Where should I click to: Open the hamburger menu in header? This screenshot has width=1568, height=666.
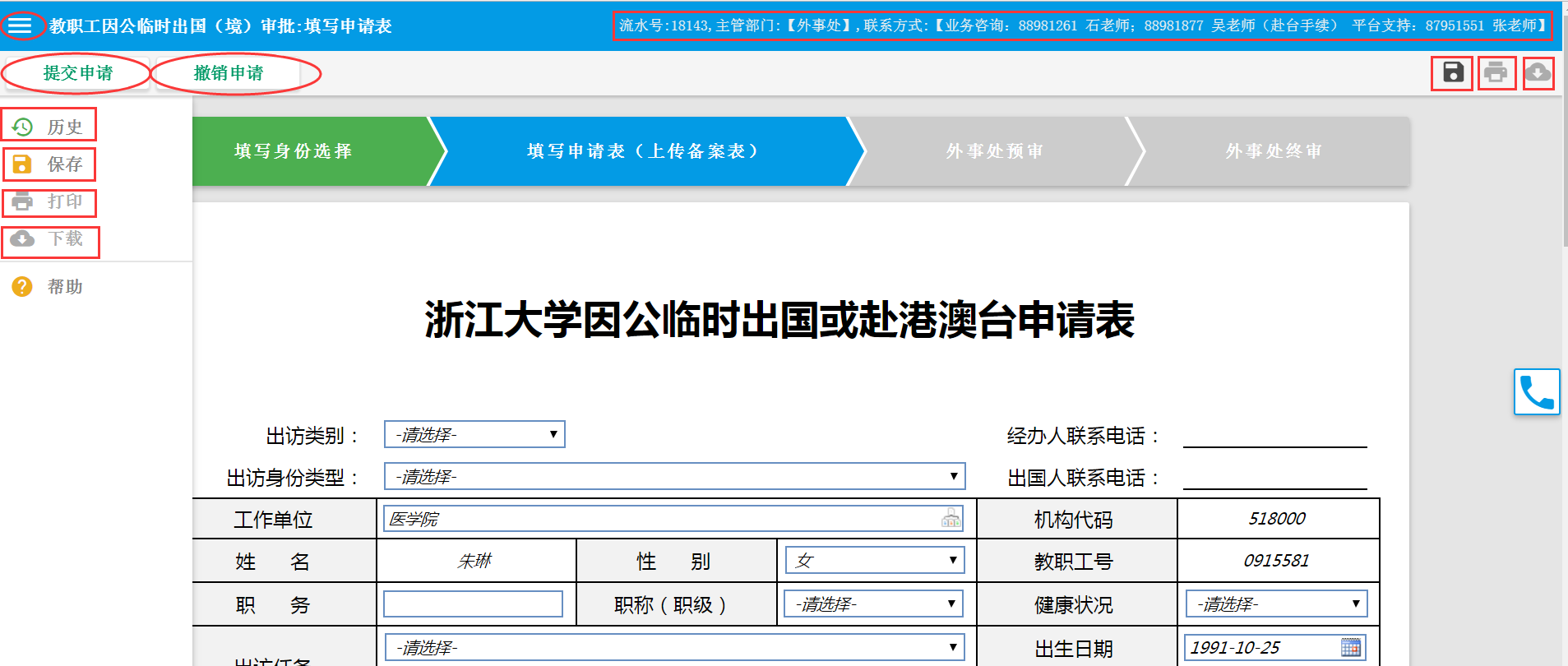tap(21, 25)
